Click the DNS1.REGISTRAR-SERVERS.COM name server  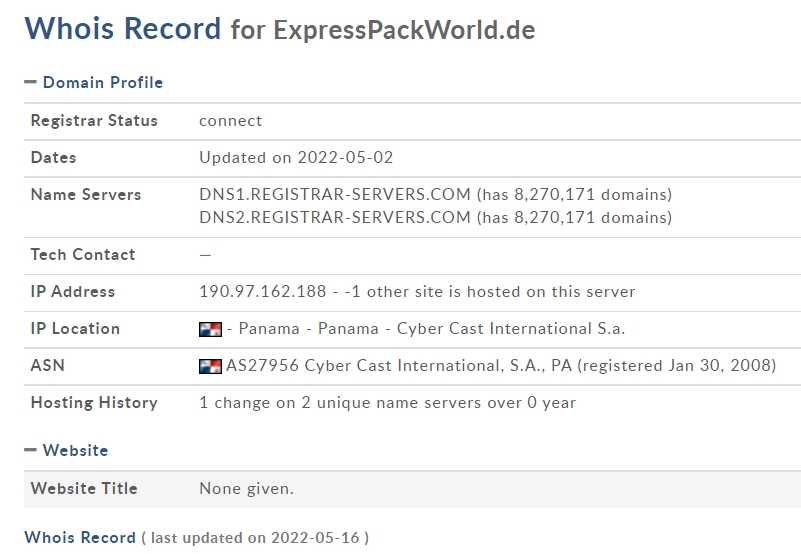[335, 194]
